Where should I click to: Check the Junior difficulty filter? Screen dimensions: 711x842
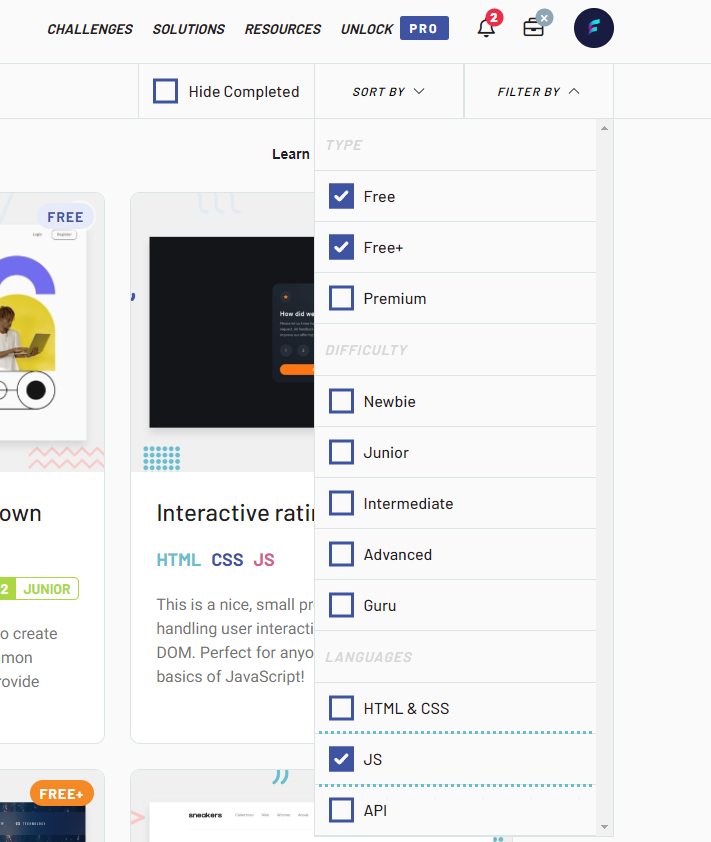[342, 452]
